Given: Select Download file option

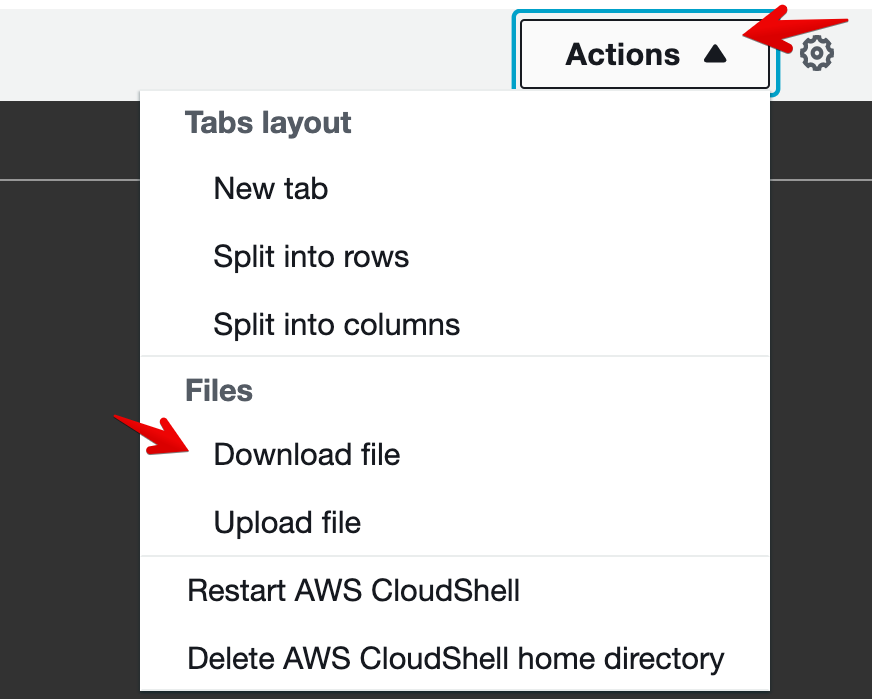Looking at the screenshot, I should click(306, 455).
